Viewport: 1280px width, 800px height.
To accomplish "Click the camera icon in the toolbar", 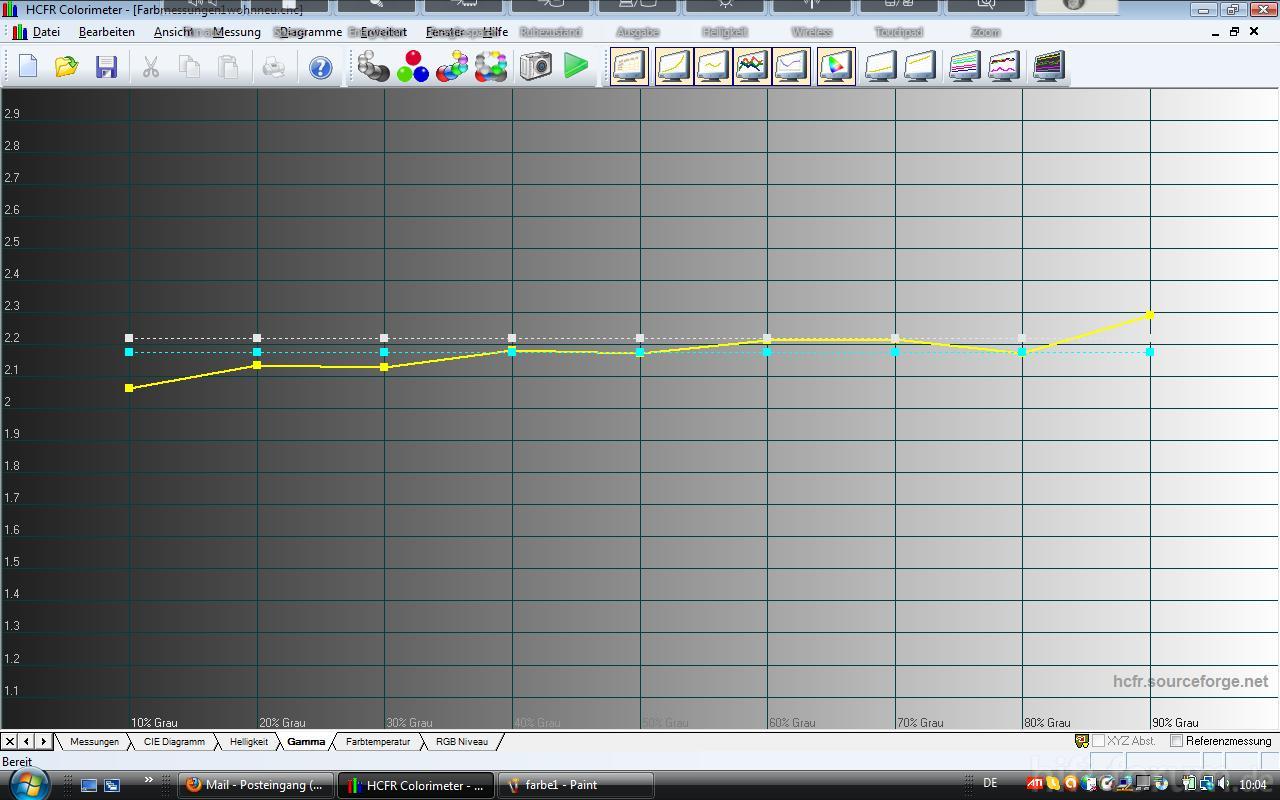I will pyautogui.click(x=536, y=67).
